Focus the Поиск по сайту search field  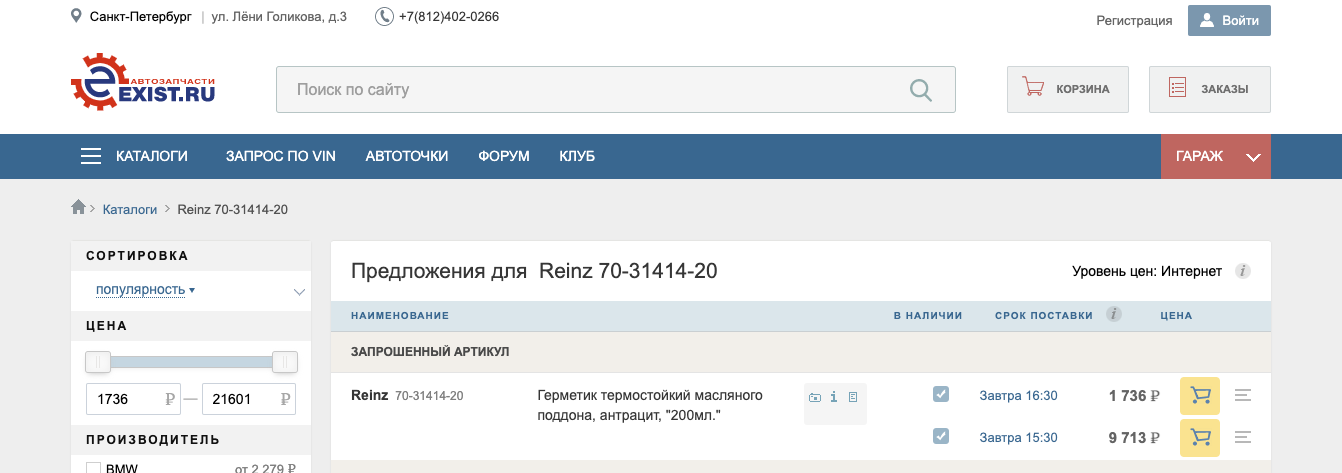point(616,90)
